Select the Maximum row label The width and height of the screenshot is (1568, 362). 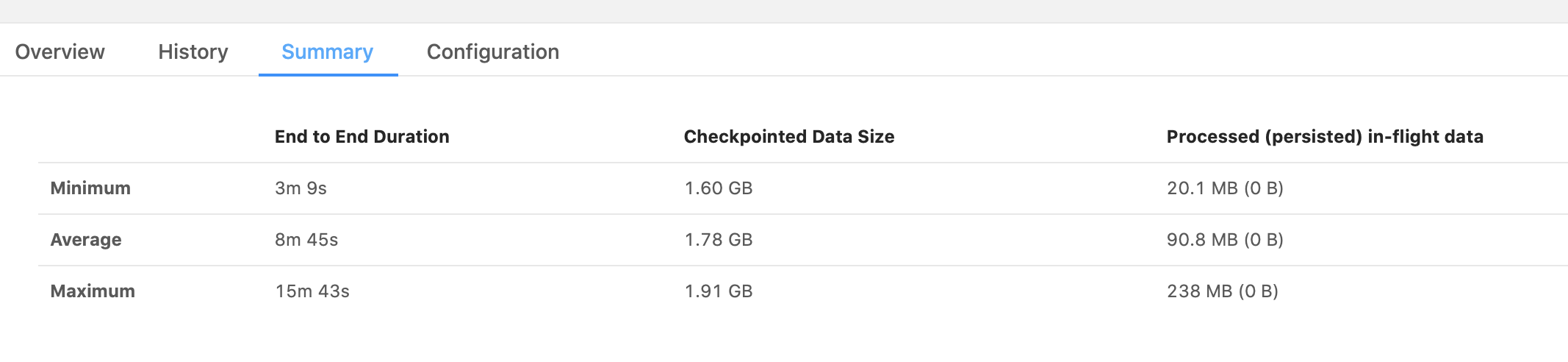93,291
